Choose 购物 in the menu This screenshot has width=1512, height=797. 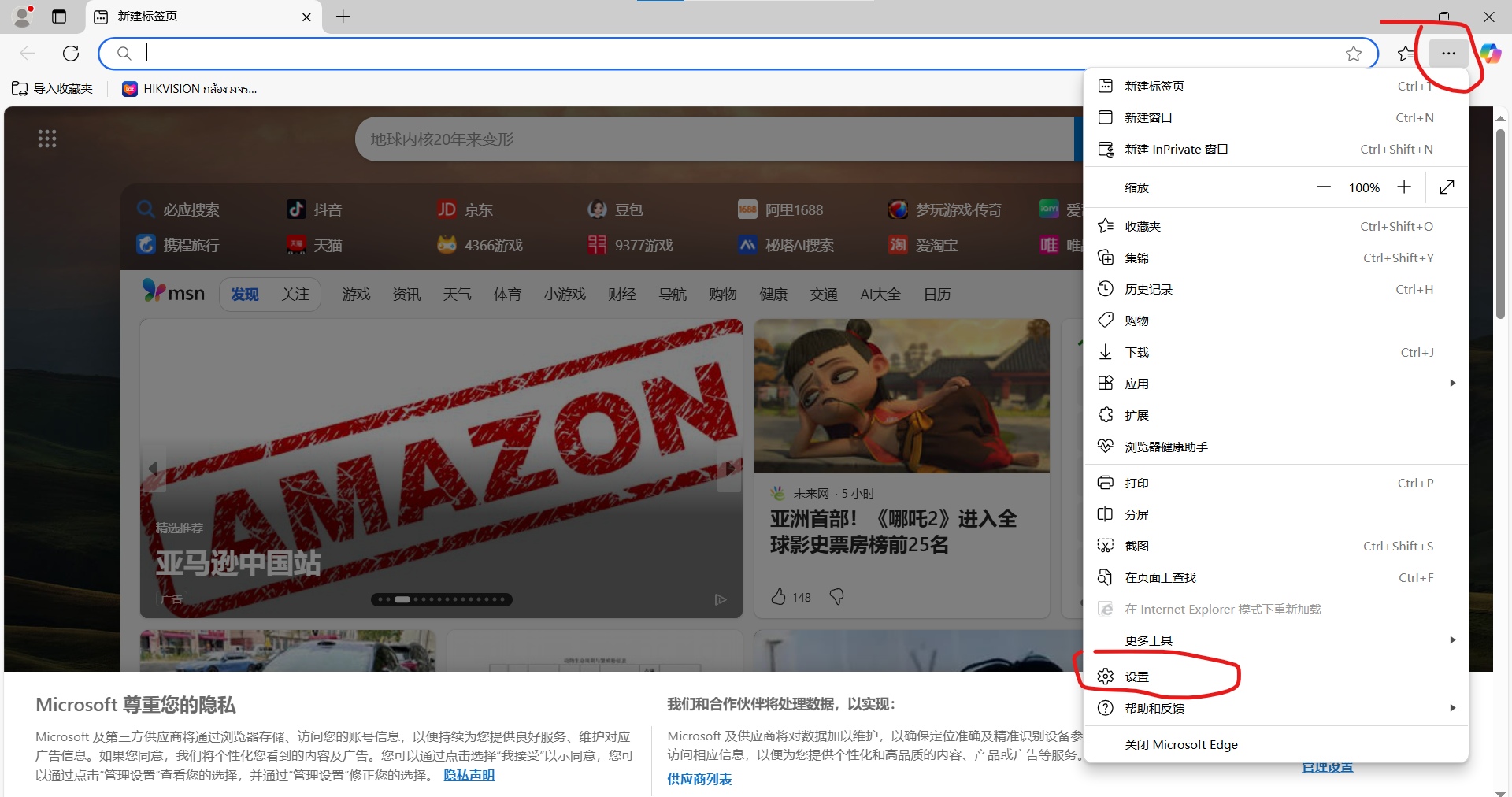pos(1276,321)
